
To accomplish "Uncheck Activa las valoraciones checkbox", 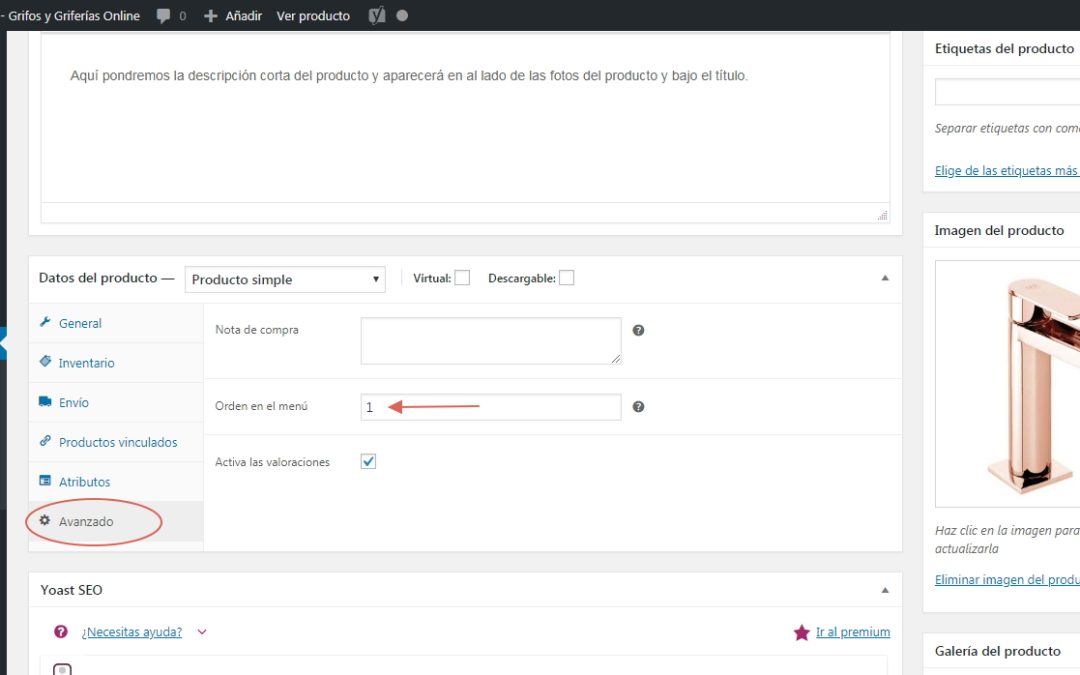I will (x=368, y=462).
